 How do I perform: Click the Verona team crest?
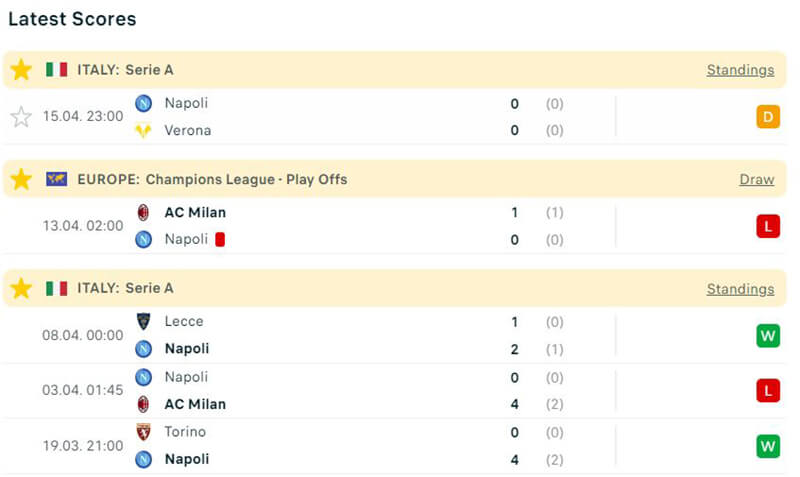(x=144, y=130)
